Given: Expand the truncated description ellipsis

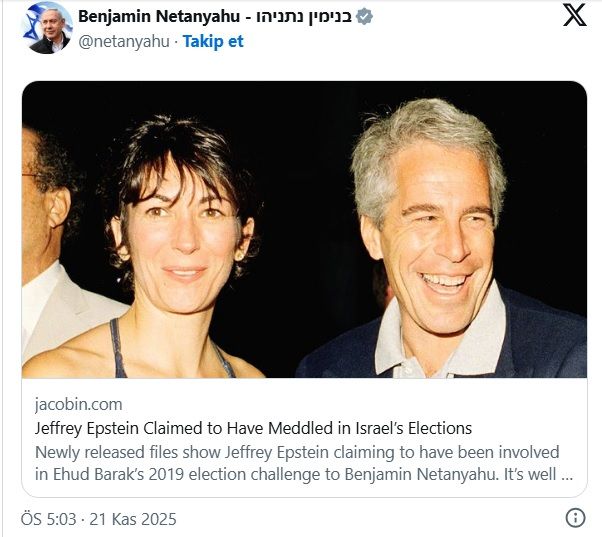Looking at the screenshot, I should [567, 474].
